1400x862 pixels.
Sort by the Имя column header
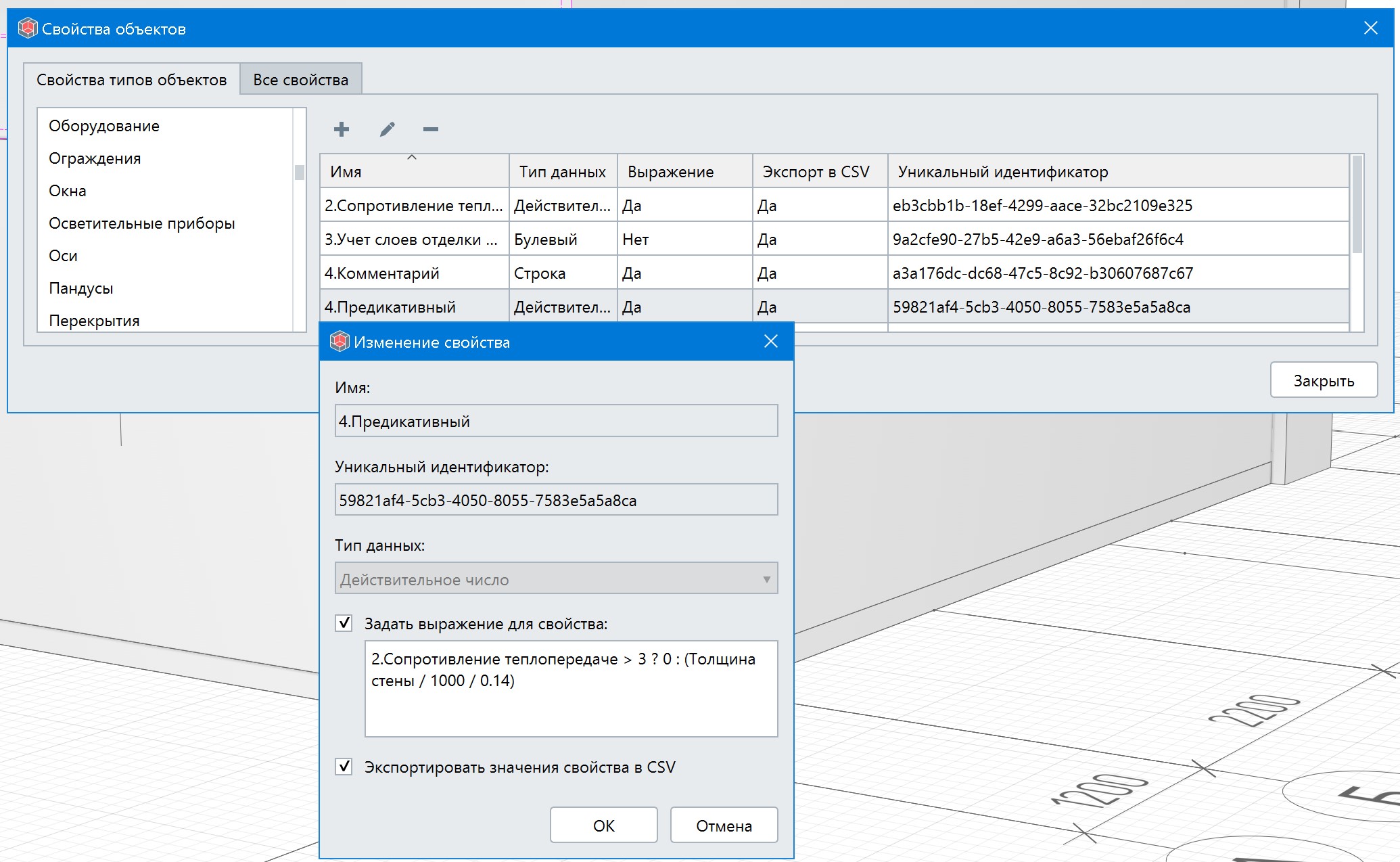coord(415,171)
